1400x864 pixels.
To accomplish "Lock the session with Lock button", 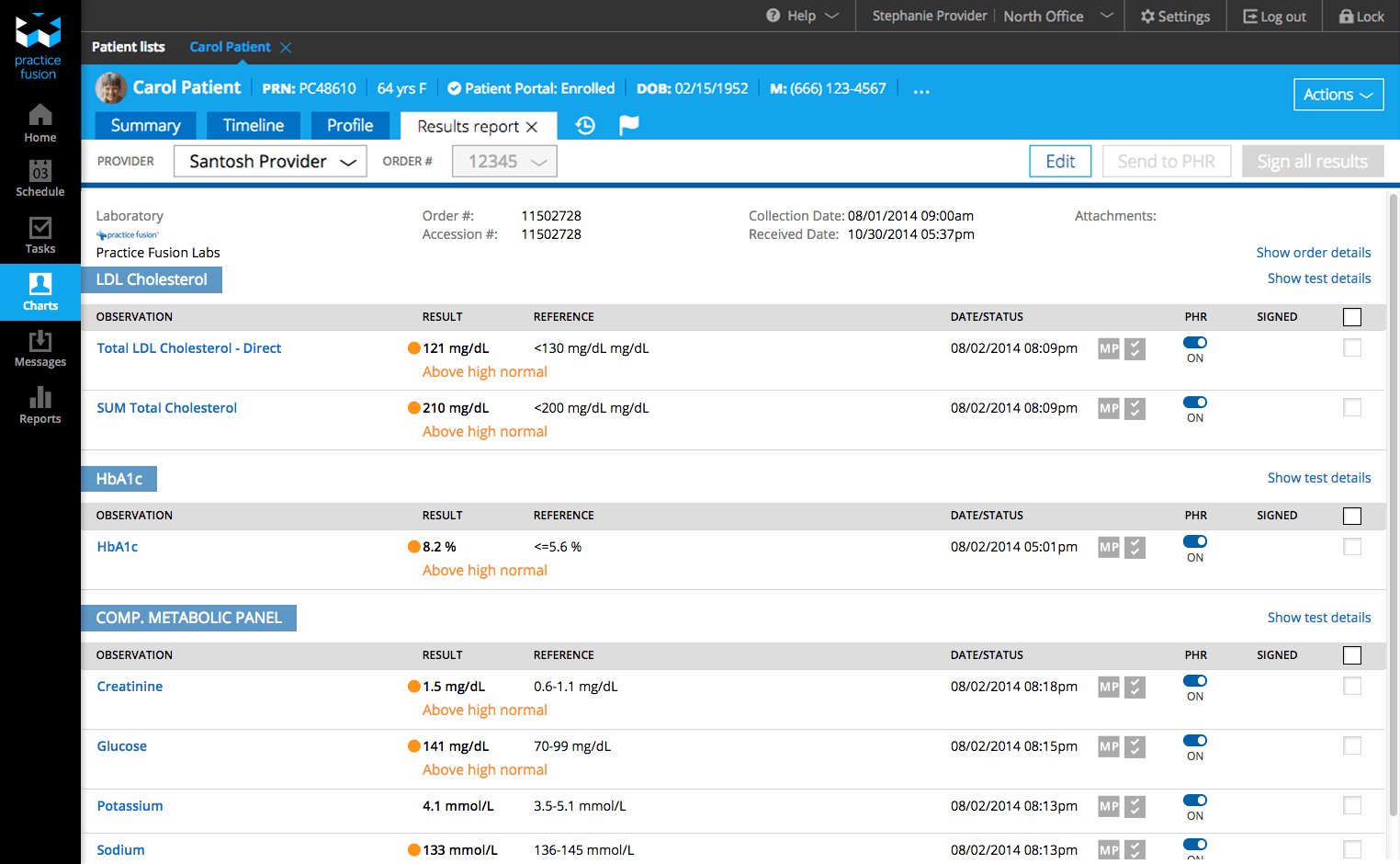I will coord(1361,17).
